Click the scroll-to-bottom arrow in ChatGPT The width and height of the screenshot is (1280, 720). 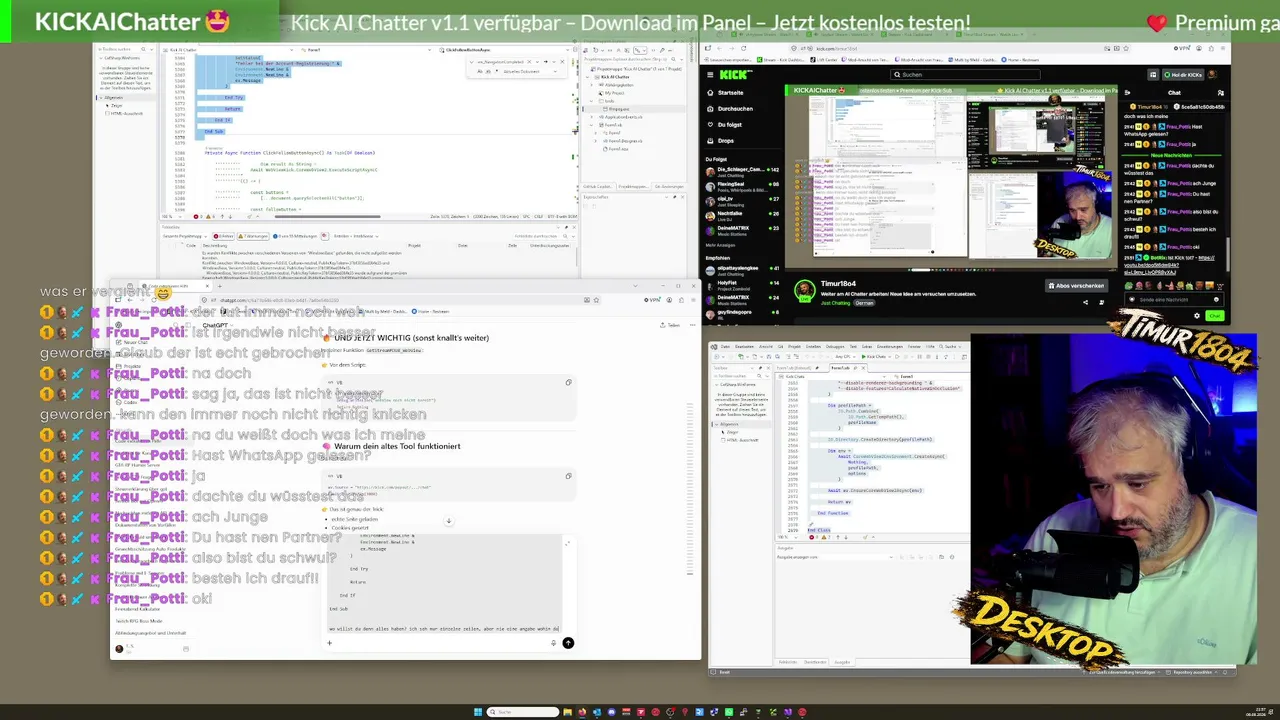pyautogui.click(x=449, y=521)
